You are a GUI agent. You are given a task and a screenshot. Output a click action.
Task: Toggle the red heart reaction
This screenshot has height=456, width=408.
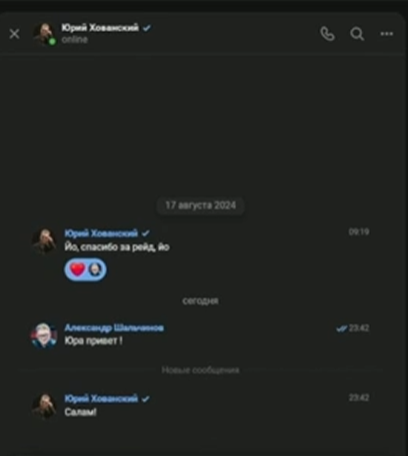point(78,269)
